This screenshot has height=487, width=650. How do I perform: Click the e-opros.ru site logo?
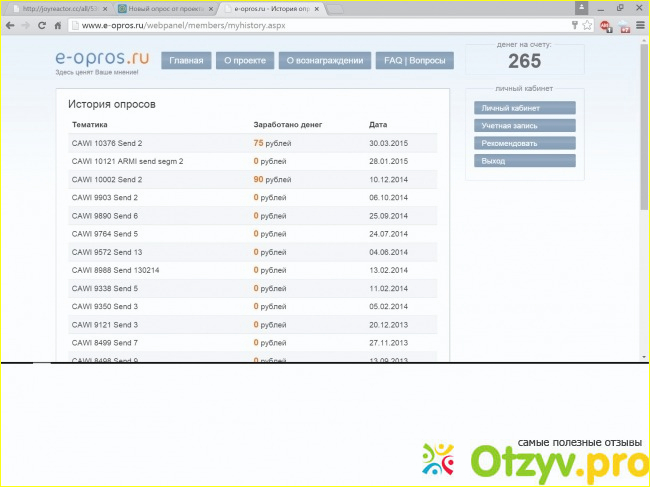(100, 61)
